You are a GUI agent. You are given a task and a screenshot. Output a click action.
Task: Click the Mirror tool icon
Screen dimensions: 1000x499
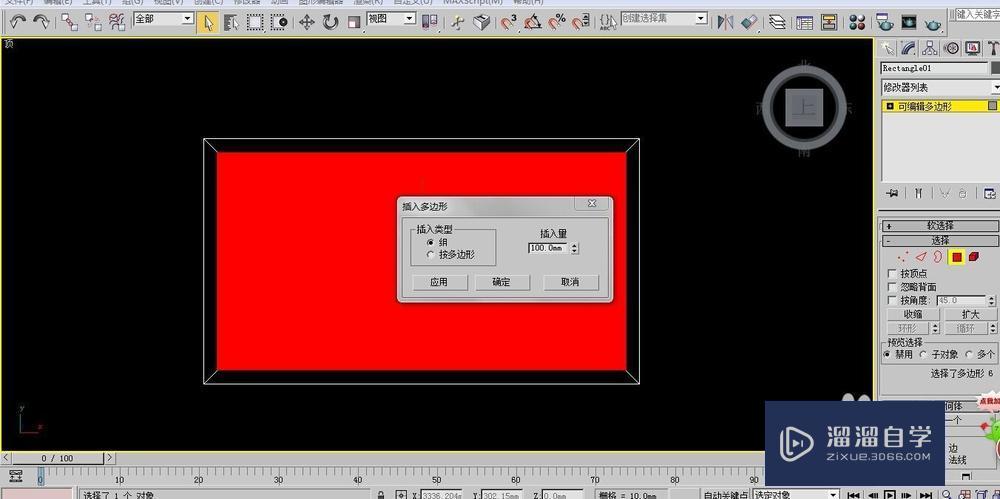tap(725, 22)
